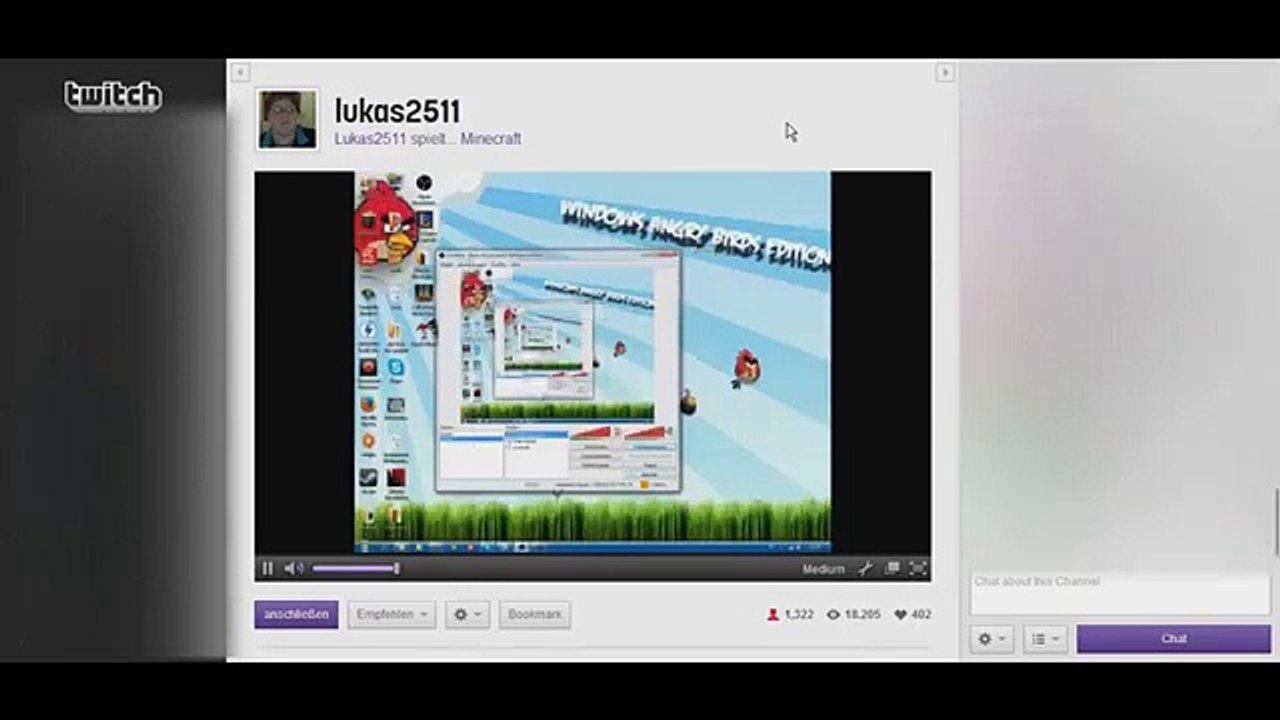The image size is (1280, 720).
Task: Open the lukas2511 channel name
Action: tap(397, 111)
